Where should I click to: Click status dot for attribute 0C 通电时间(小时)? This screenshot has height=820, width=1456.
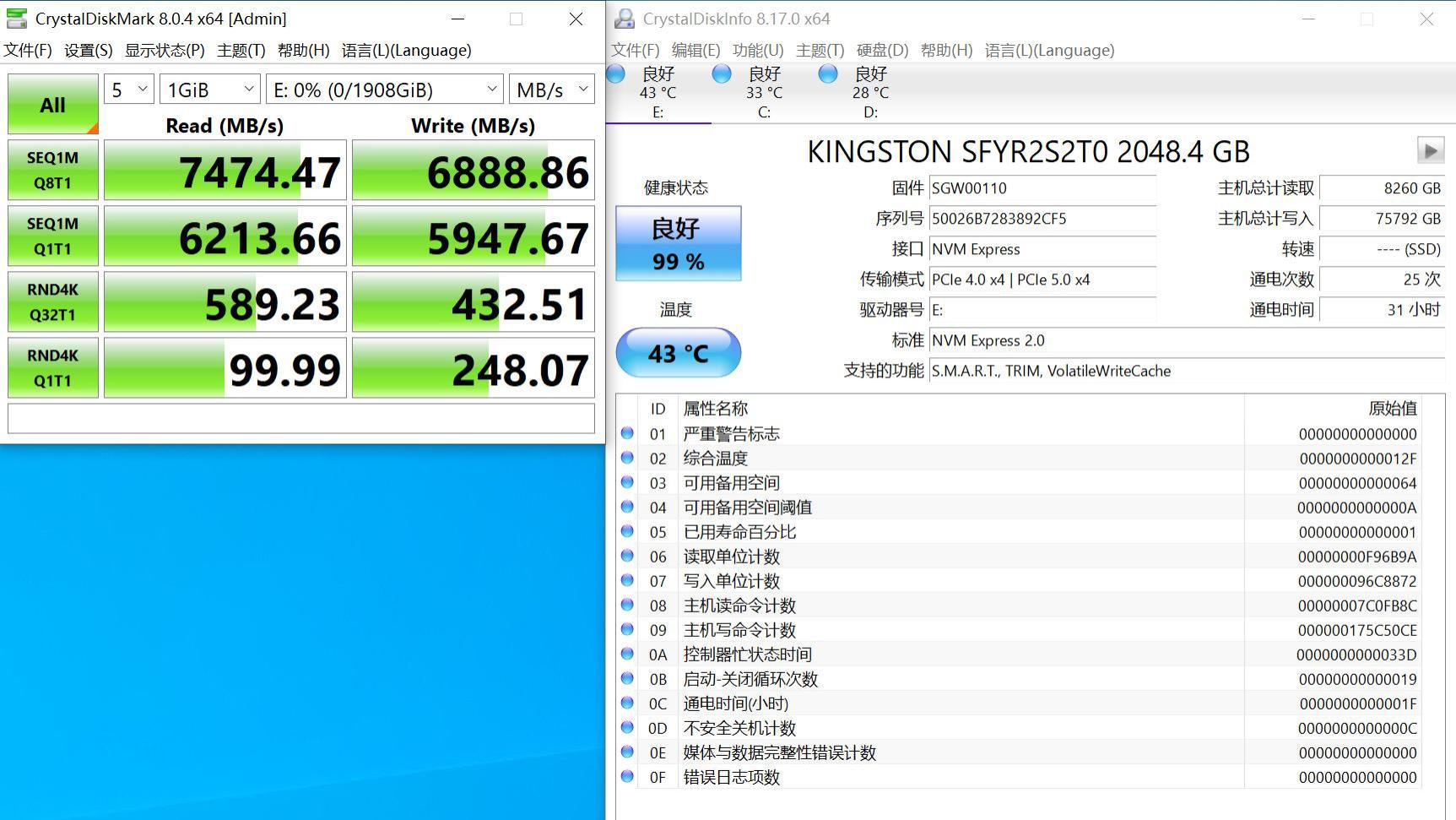click(627, 703)
